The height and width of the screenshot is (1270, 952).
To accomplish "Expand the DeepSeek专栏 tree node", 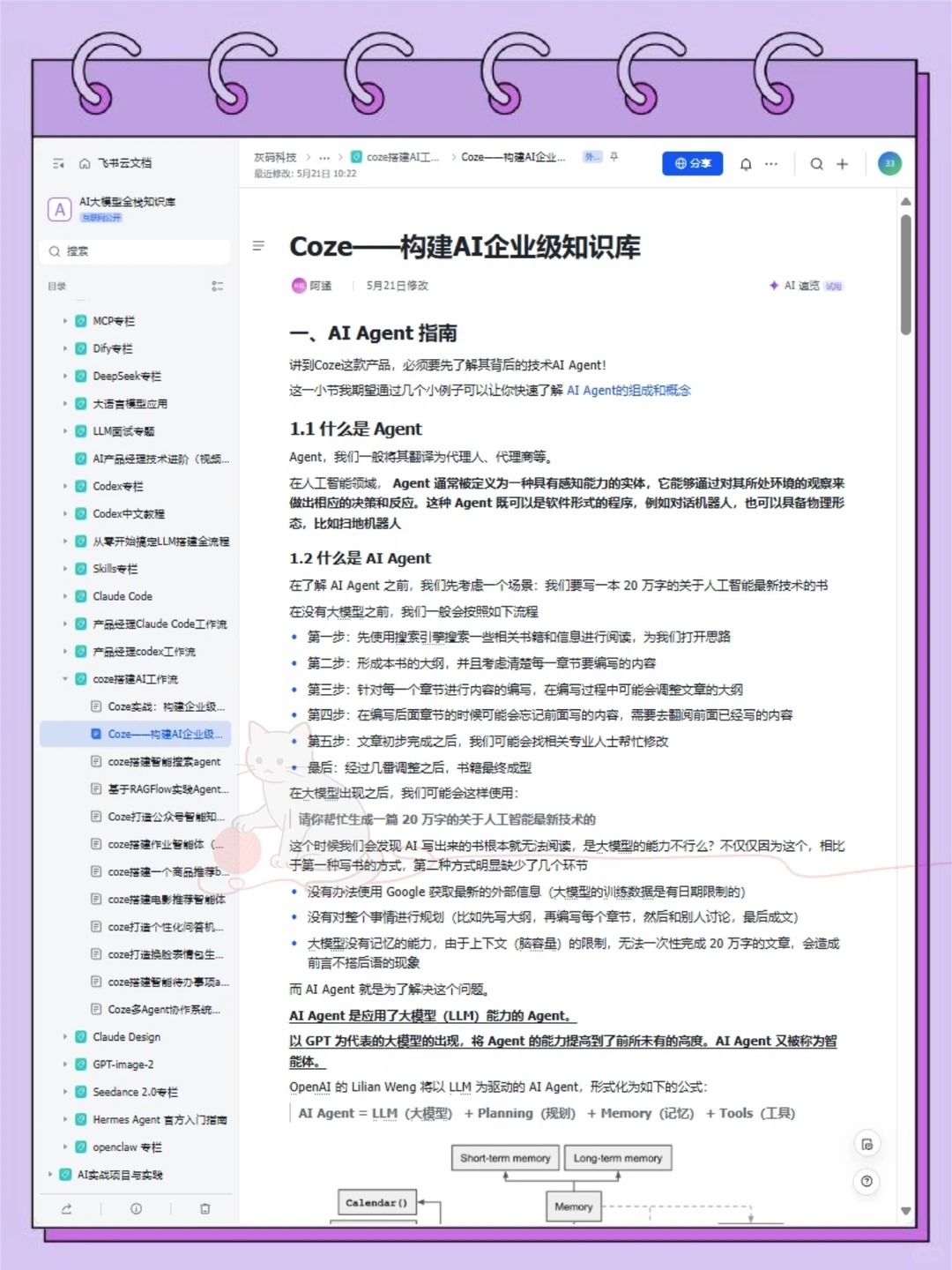I will 65,376.
